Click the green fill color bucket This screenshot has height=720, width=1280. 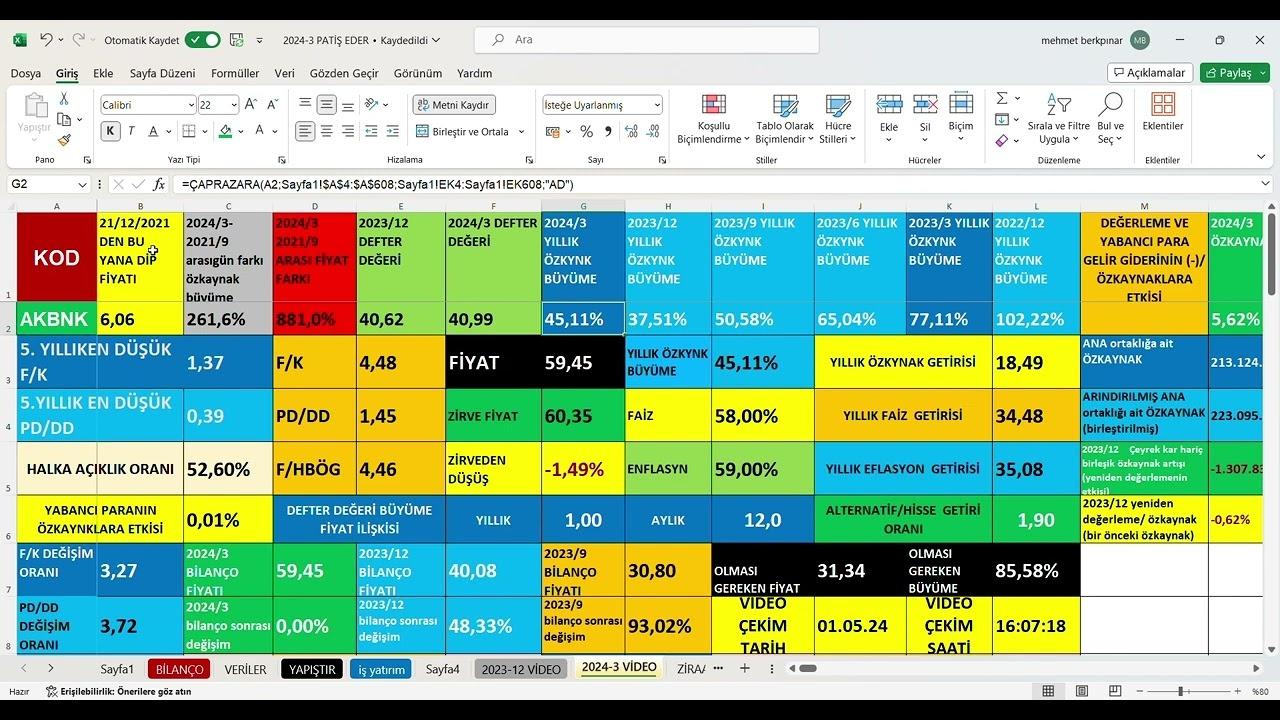pos(225,131)
